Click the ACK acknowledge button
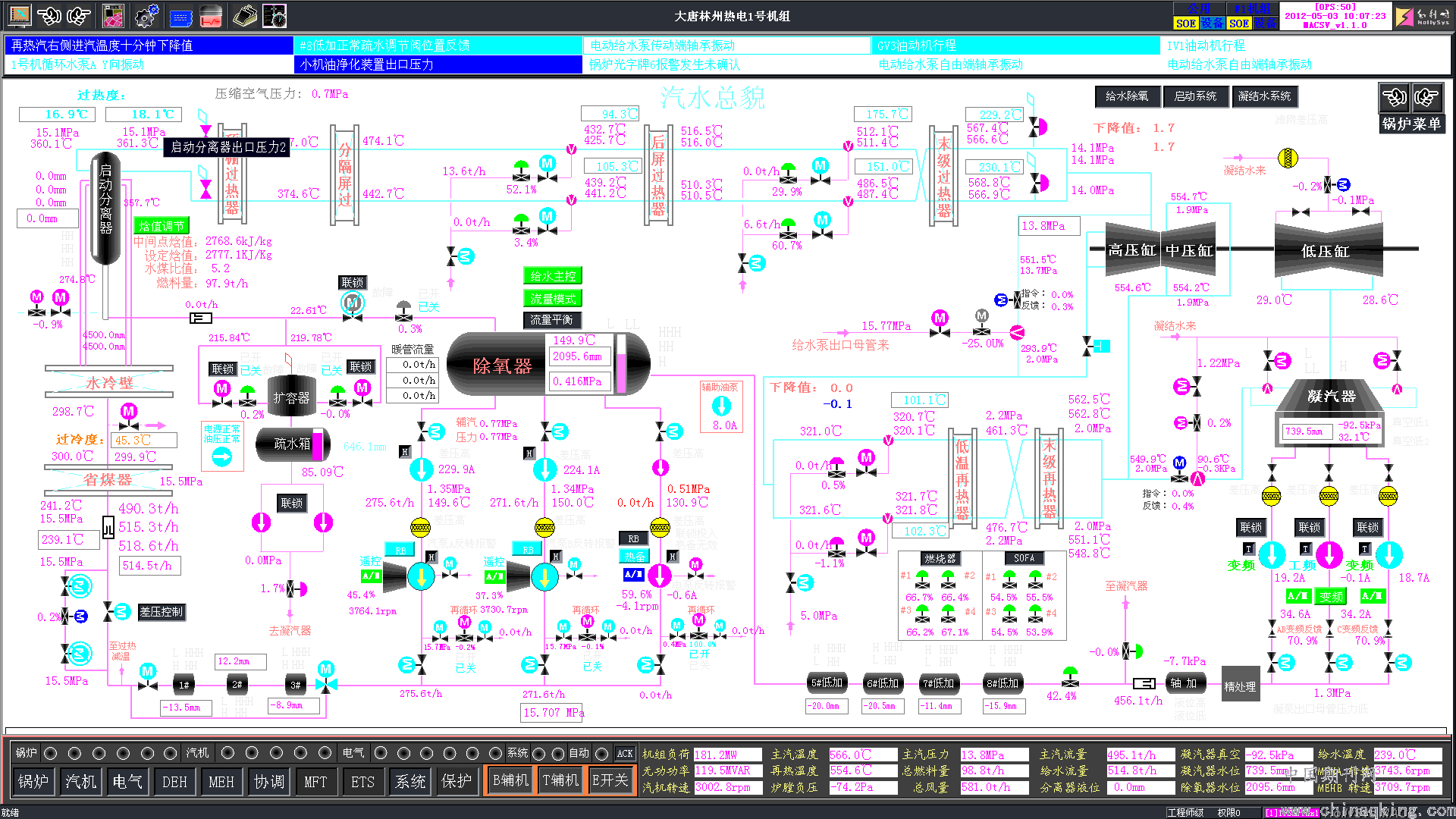The image size is (1456, 819). [625, 753]
